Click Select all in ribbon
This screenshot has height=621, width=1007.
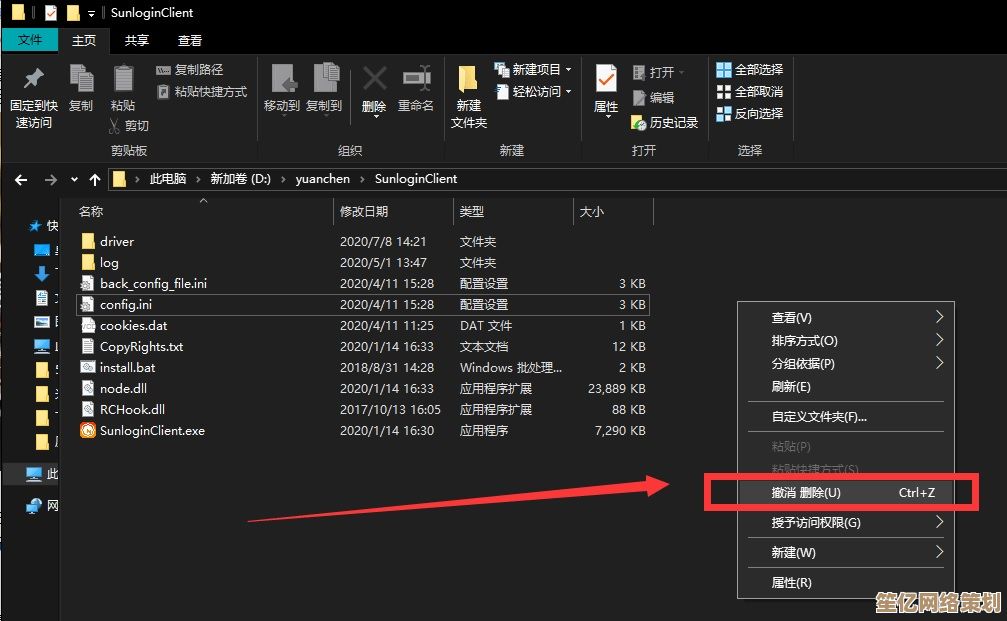click(749, 69)
